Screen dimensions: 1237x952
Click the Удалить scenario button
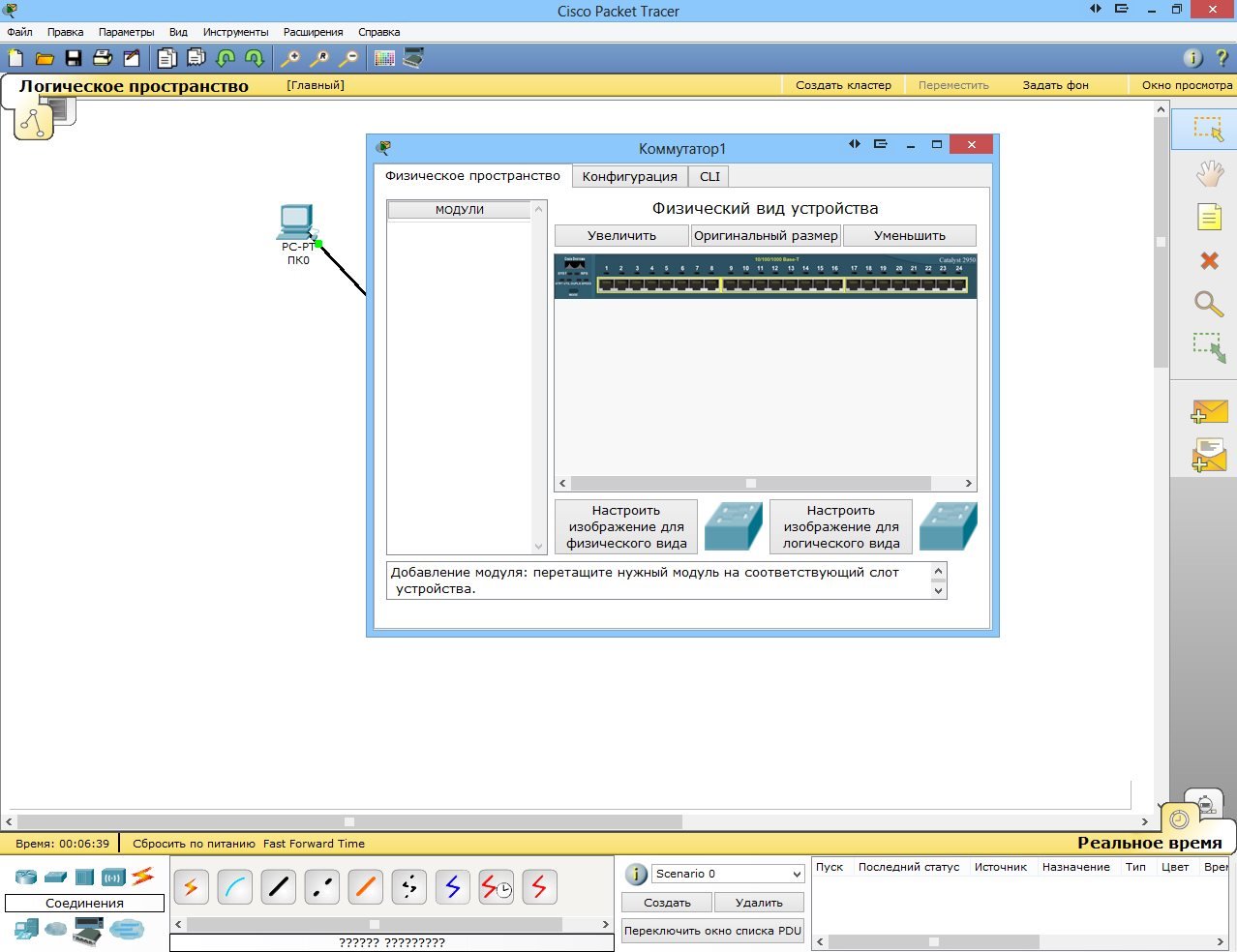tap(759, 903)
